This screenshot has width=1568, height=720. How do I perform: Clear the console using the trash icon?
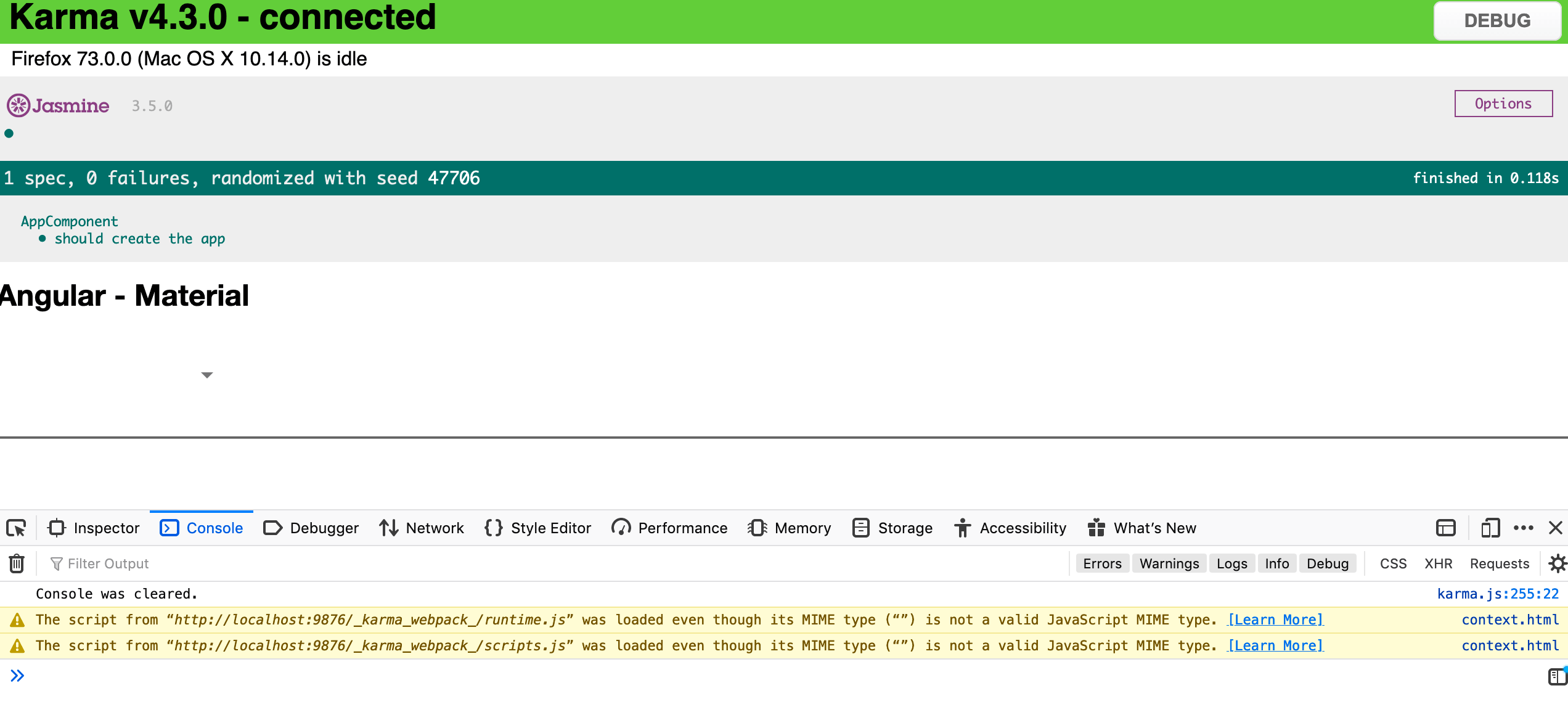coord(16,563)
